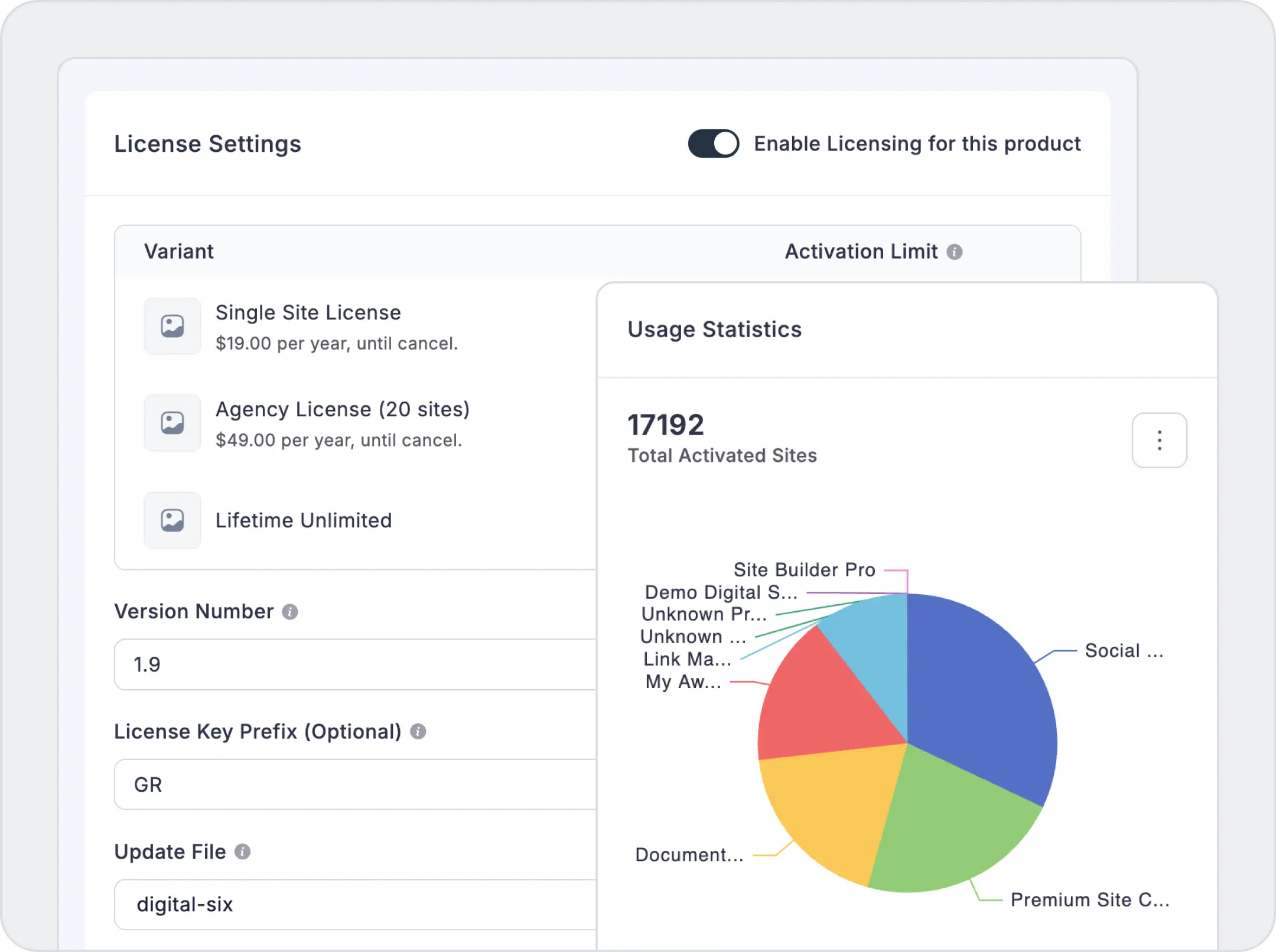Viewport: 1276px width, 952px height.
Task: Click Lifetime Unlimited image placeholder icon
Action: tap(172, 520)
